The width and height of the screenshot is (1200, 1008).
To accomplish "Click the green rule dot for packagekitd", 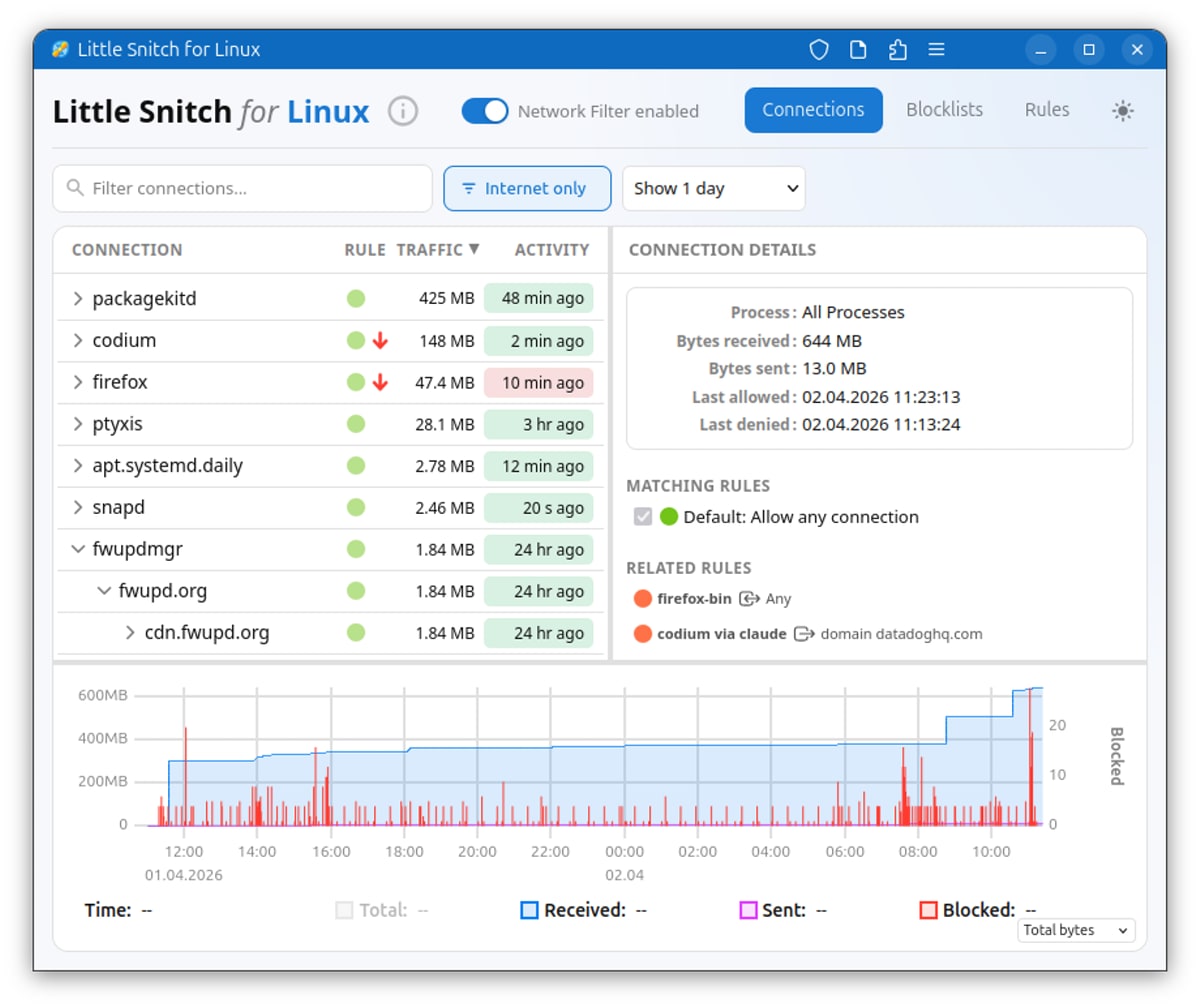I will click(356, 298).
